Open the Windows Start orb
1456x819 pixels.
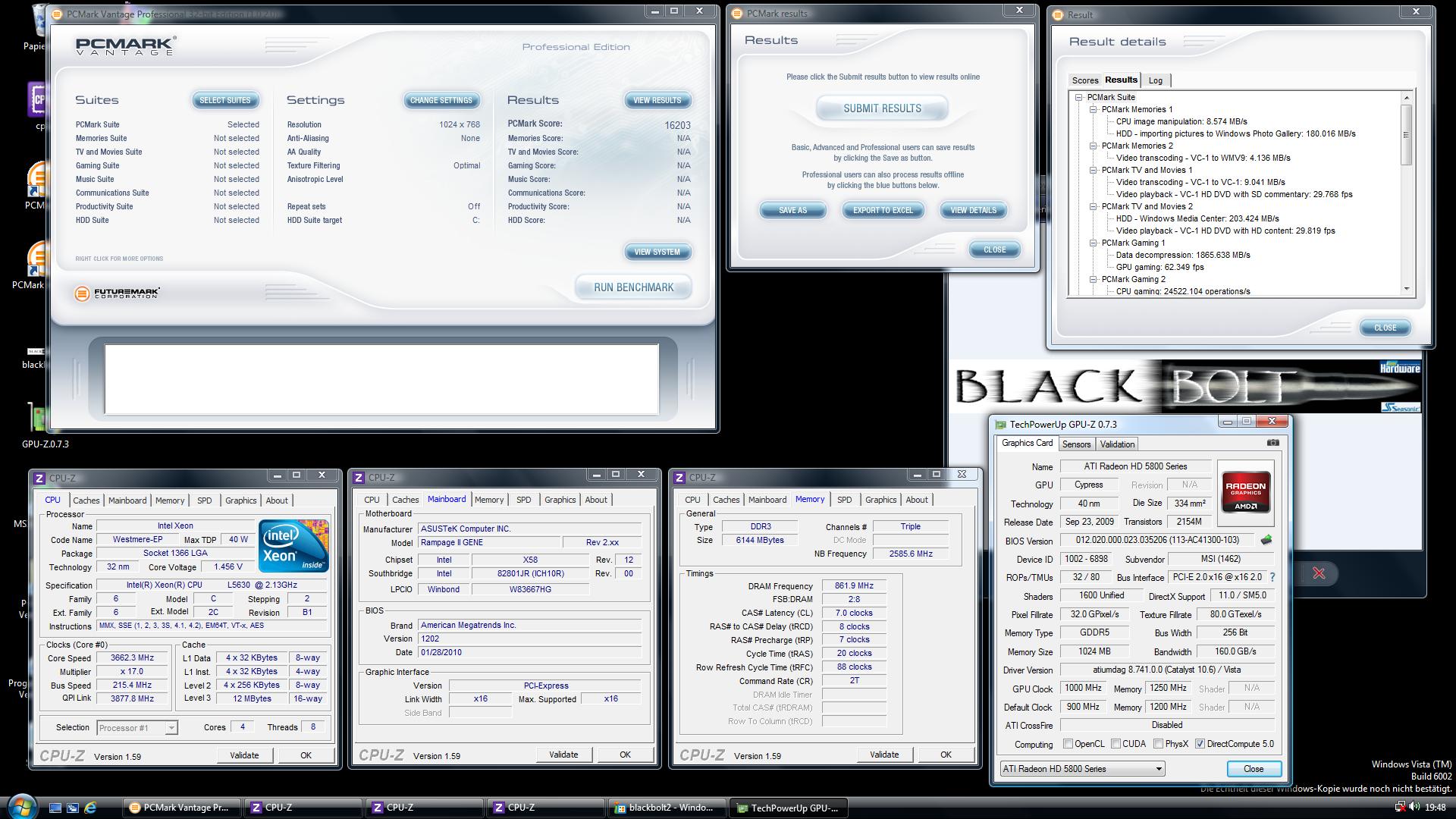click(x=21, y=806)
